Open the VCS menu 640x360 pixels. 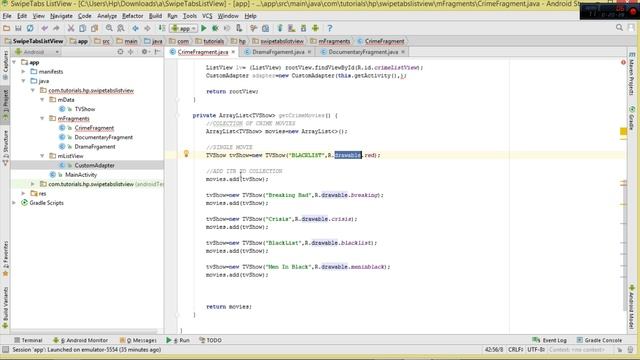207,16
